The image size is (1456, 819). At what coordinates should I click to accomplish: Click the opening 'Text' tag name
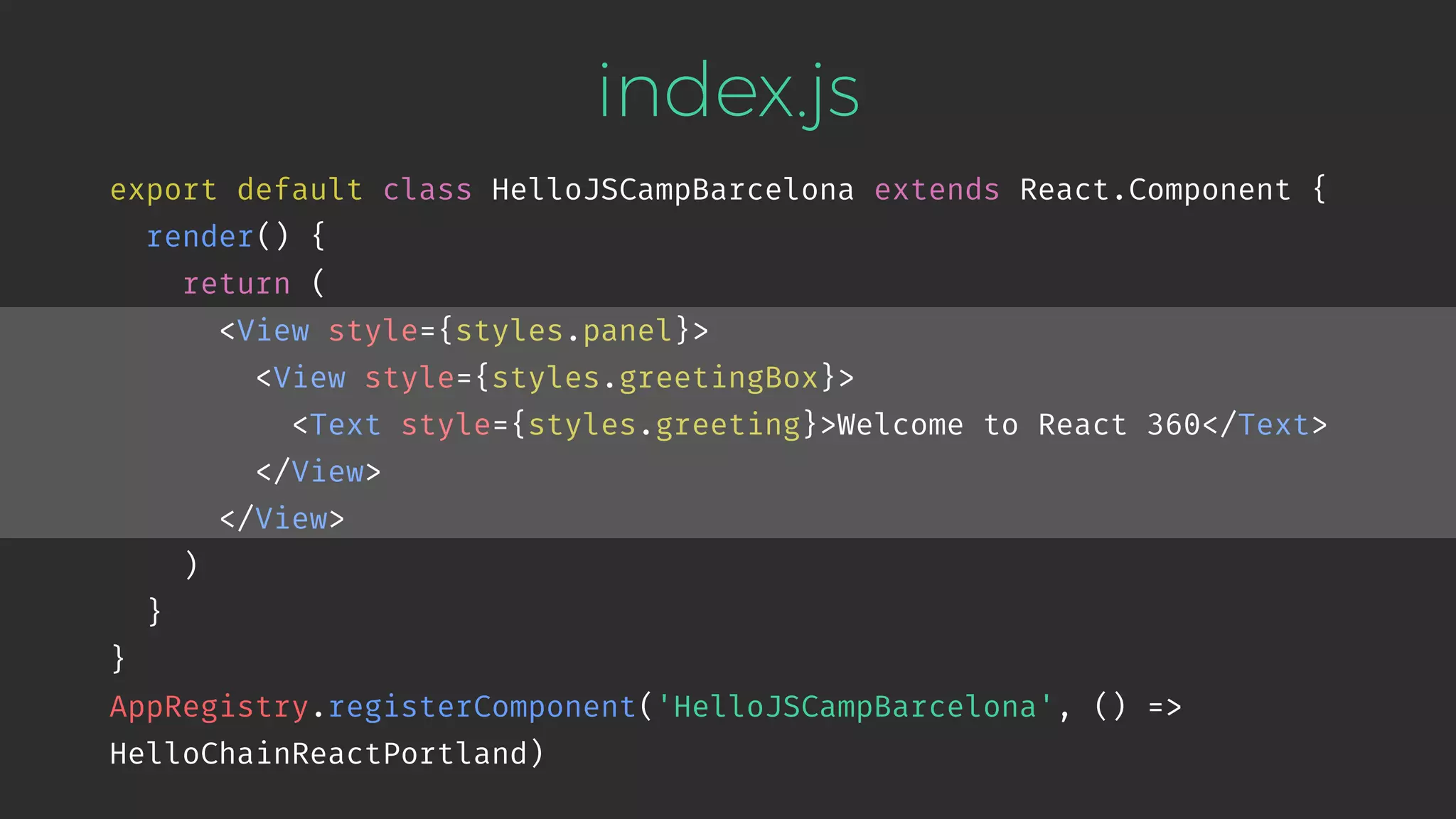(x=345, y=424)
